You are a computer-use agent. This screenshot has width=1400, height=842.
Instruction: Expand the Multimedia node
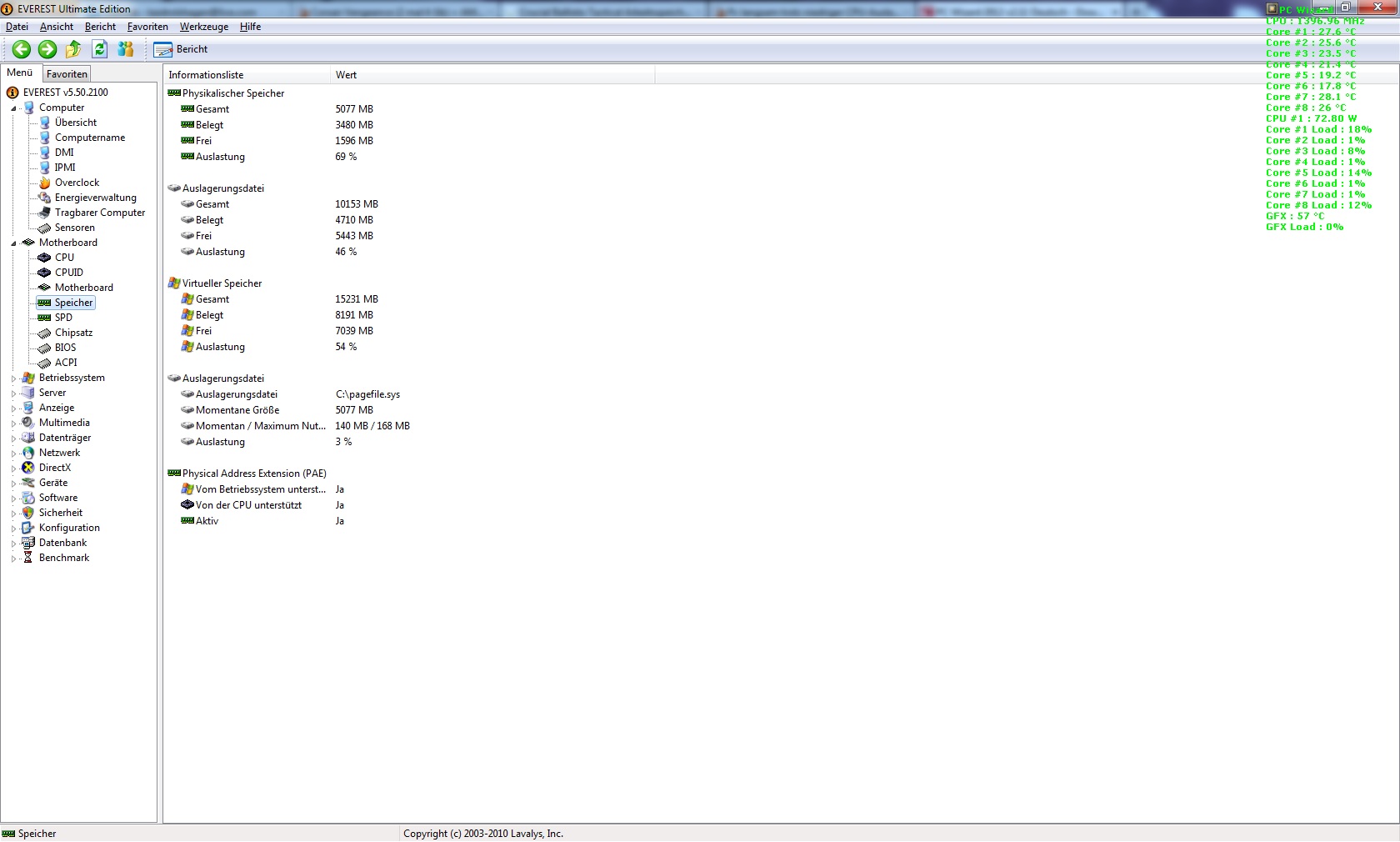[x=13, y=424]
